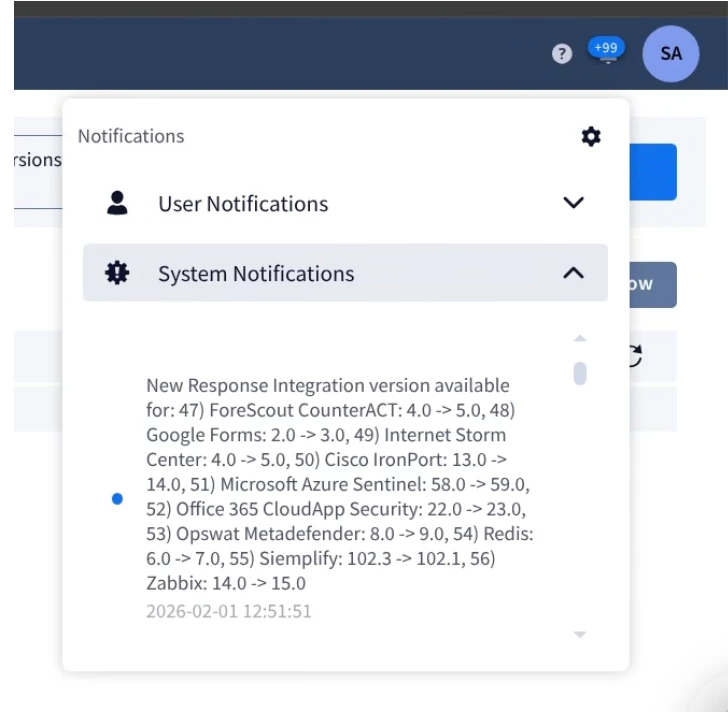Open the help question mark icon

562,54
